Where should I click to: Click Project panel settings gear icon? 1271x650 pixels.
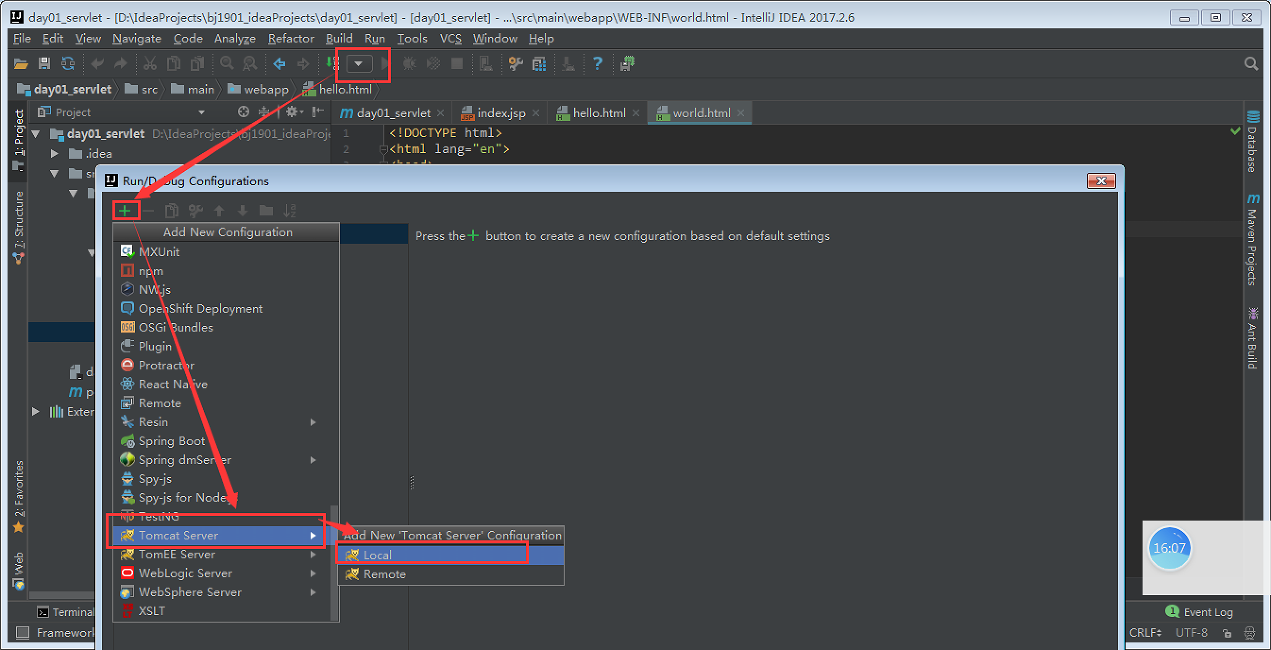293,112
